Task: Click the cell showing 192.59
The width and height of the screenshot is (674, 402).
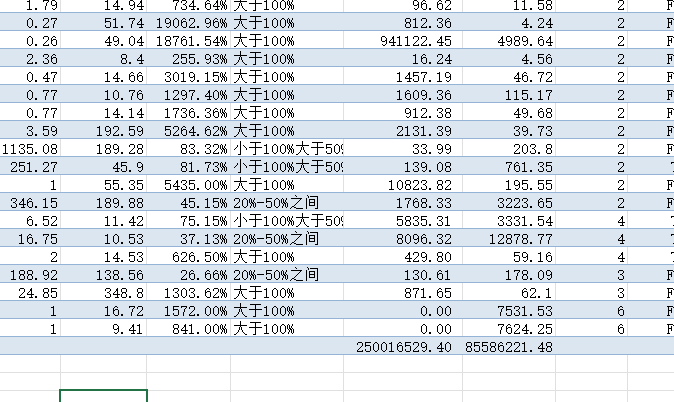Action: [104, 131]
